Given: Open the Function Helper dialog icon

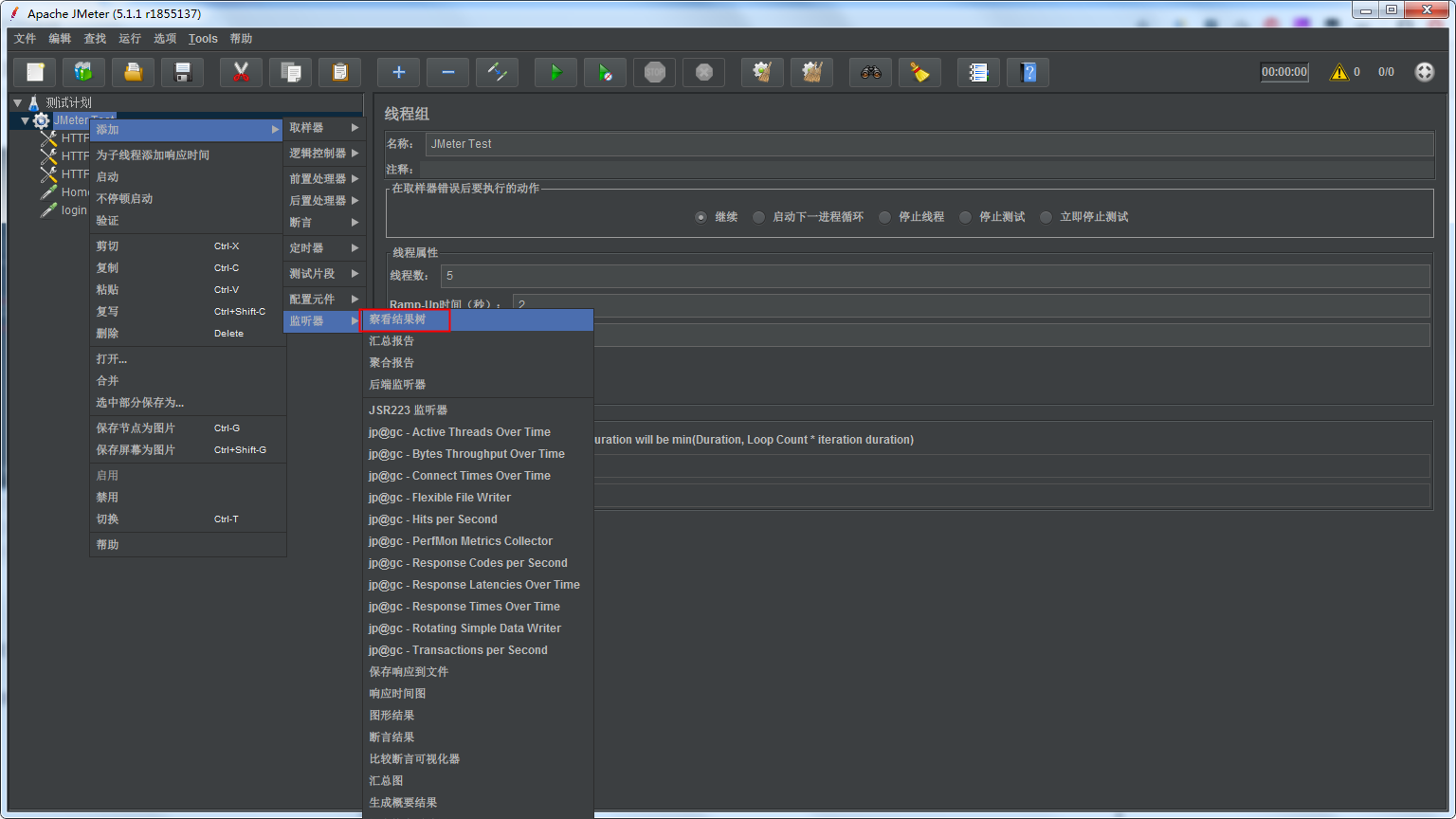Looking at the screenshot, I should click(x=978, y=72).
